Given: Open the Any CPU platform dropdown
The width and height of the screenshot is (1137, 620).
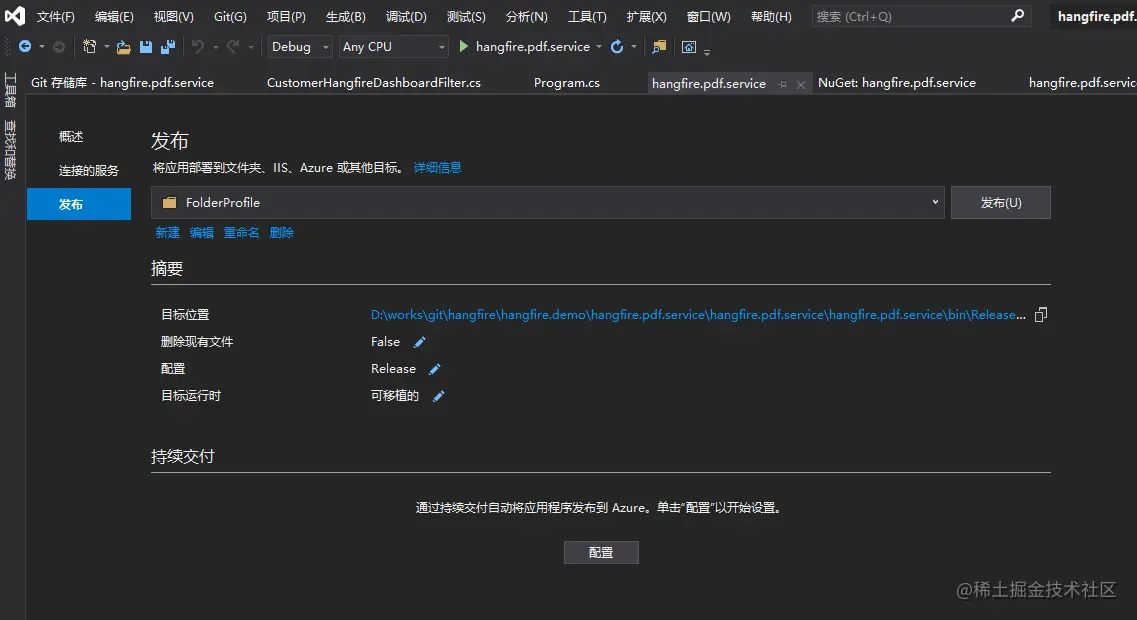Looking at the screenshot, I should point(394,46).
